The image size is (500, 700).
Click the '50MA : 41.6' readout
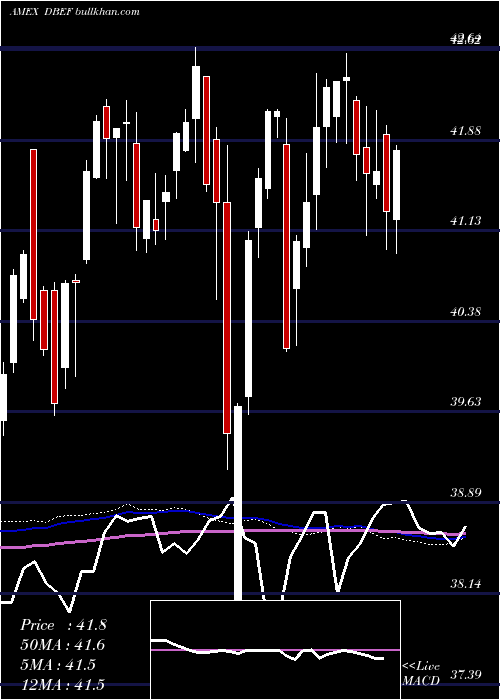pos(63,645)
